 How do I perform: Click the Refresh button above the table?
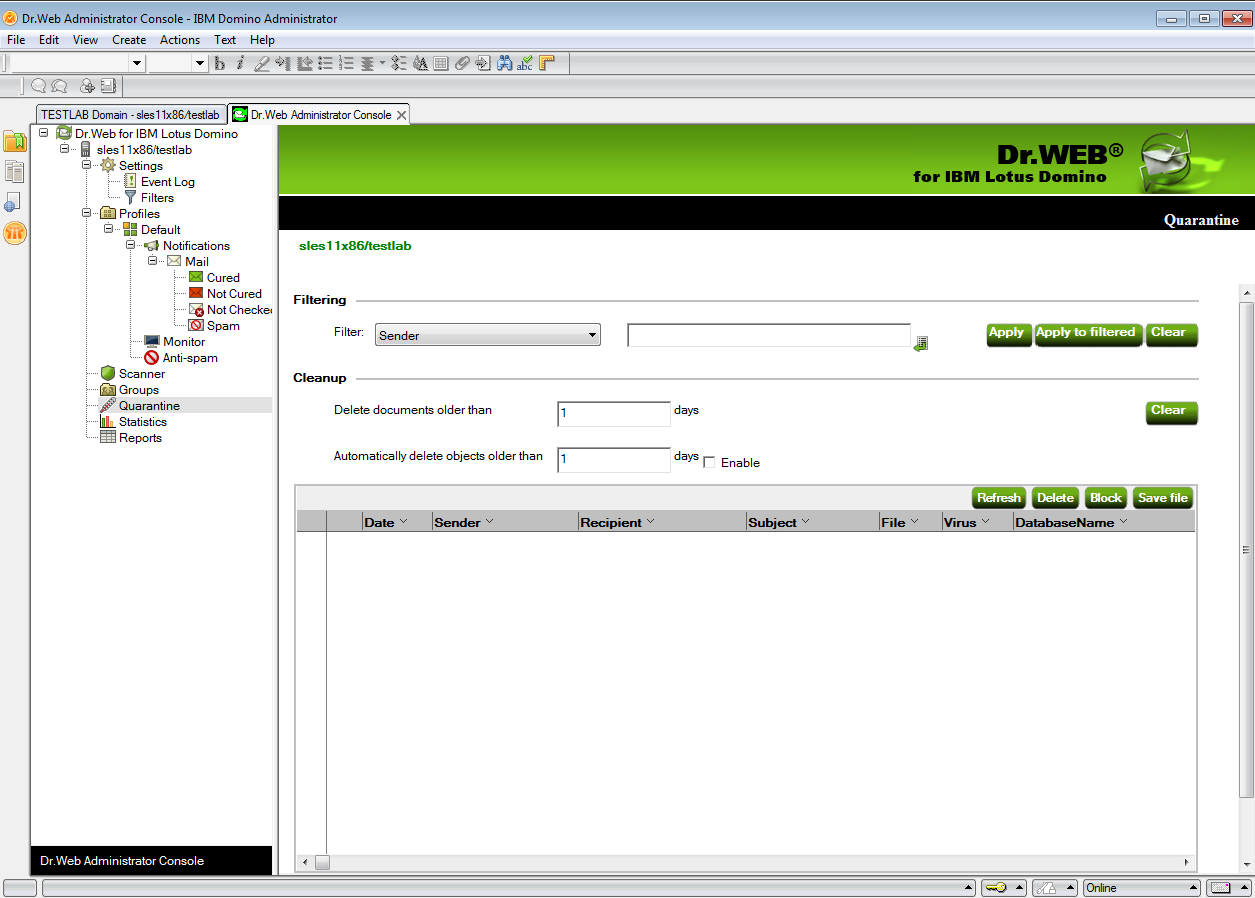(998, 498)
